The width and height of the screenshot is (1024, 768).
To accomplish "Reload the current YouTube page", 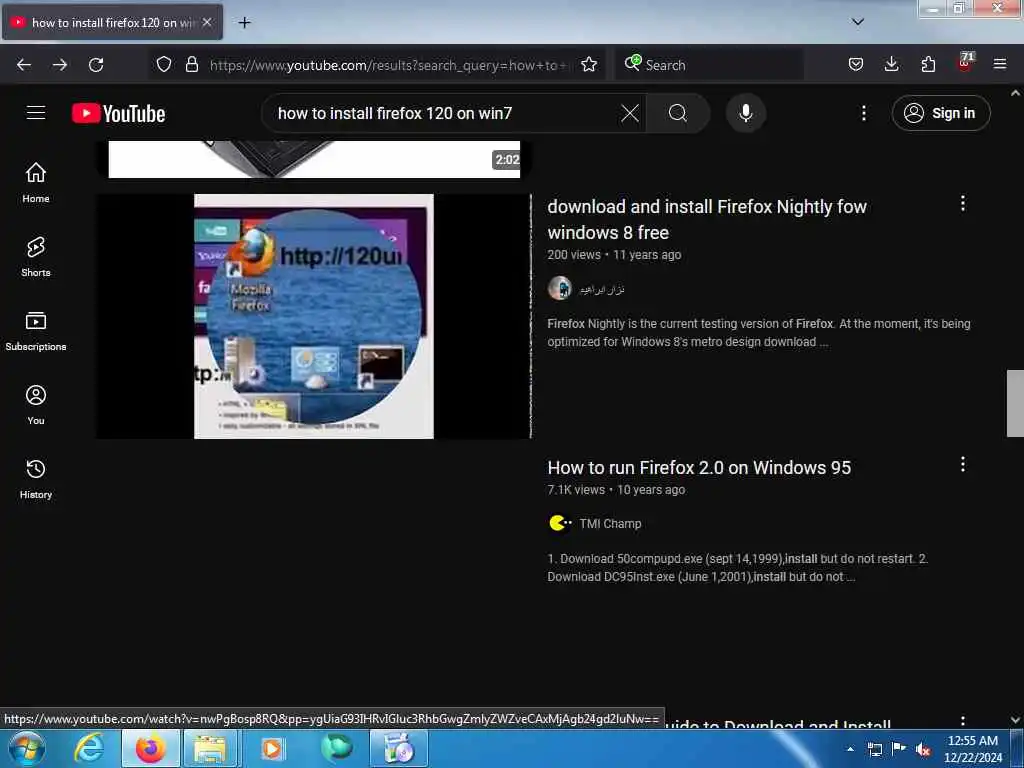I will 96,65.
